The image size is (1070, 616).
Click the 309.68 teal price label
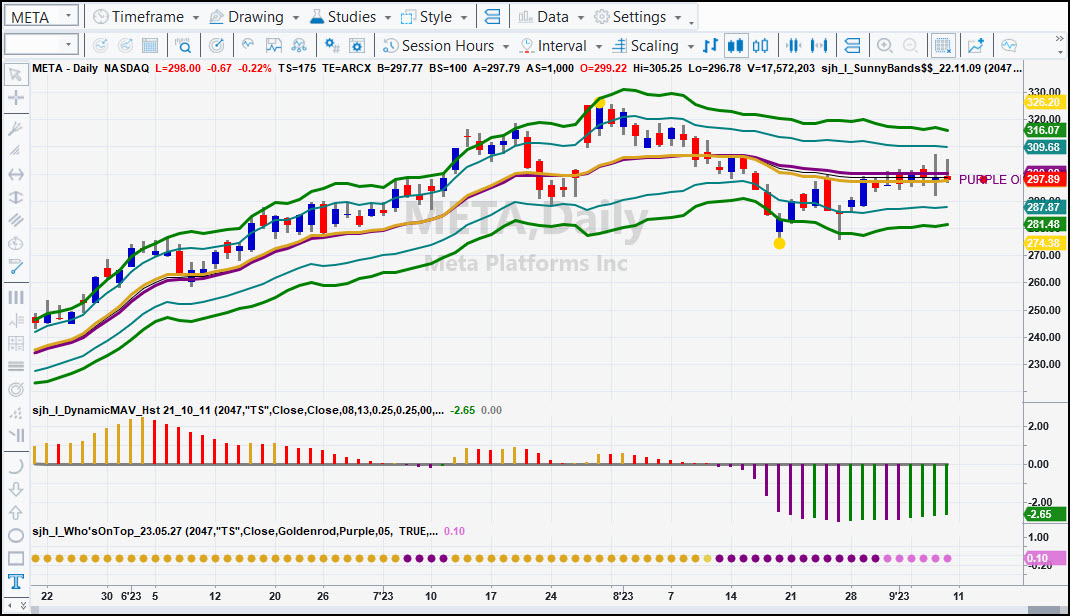click(1043, 147)
